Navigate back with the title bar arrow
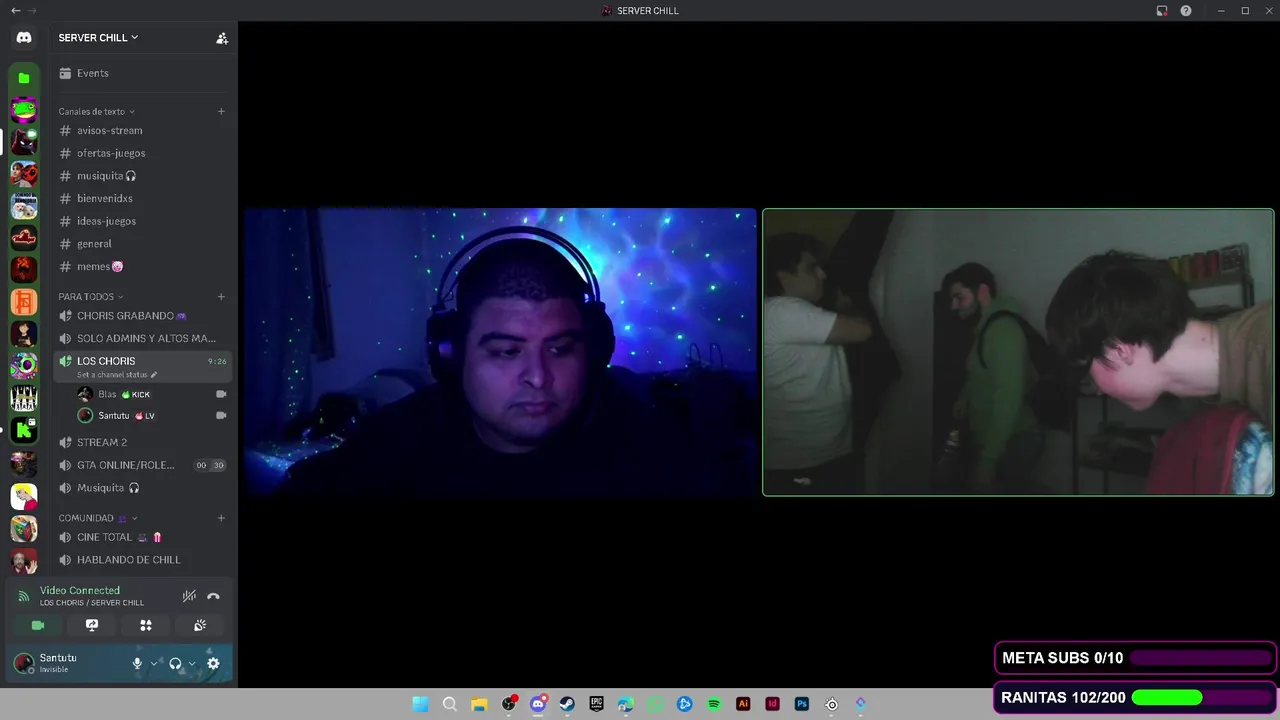Screen dimensions: 1280x720 point(15,10)
